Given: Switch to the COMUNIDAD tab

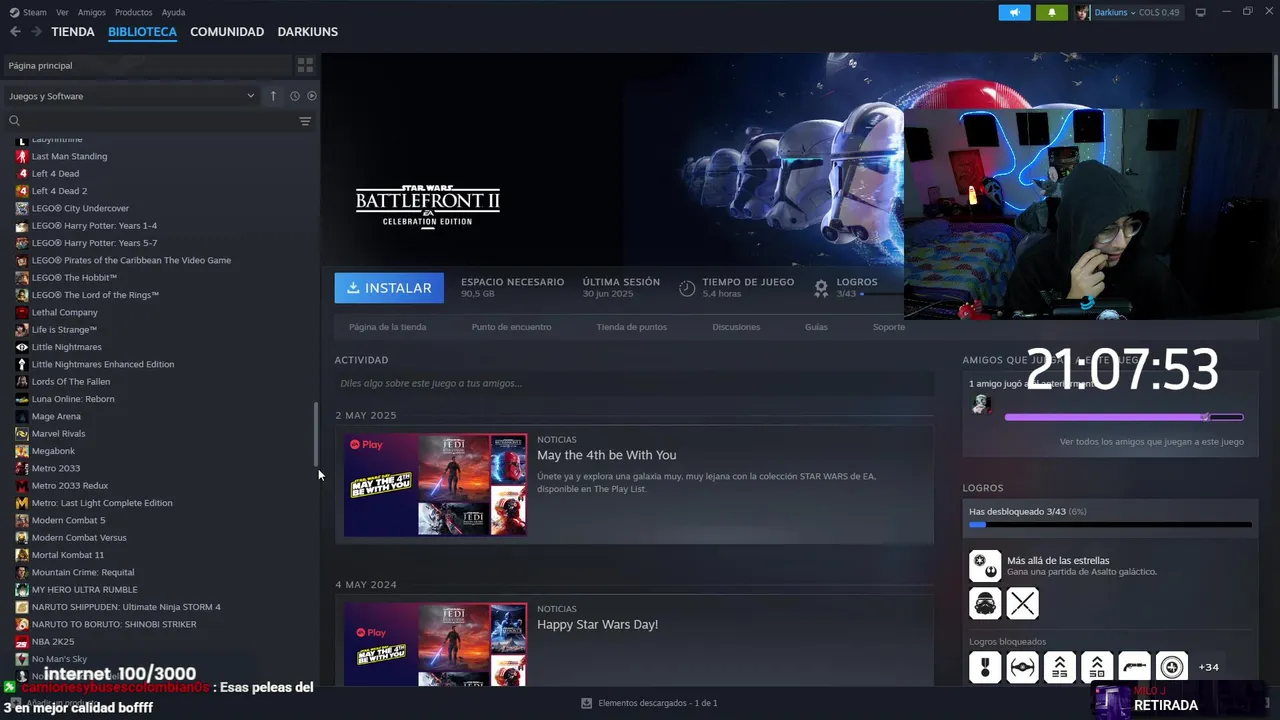Looking at the screenshot, I should (227, 32).
